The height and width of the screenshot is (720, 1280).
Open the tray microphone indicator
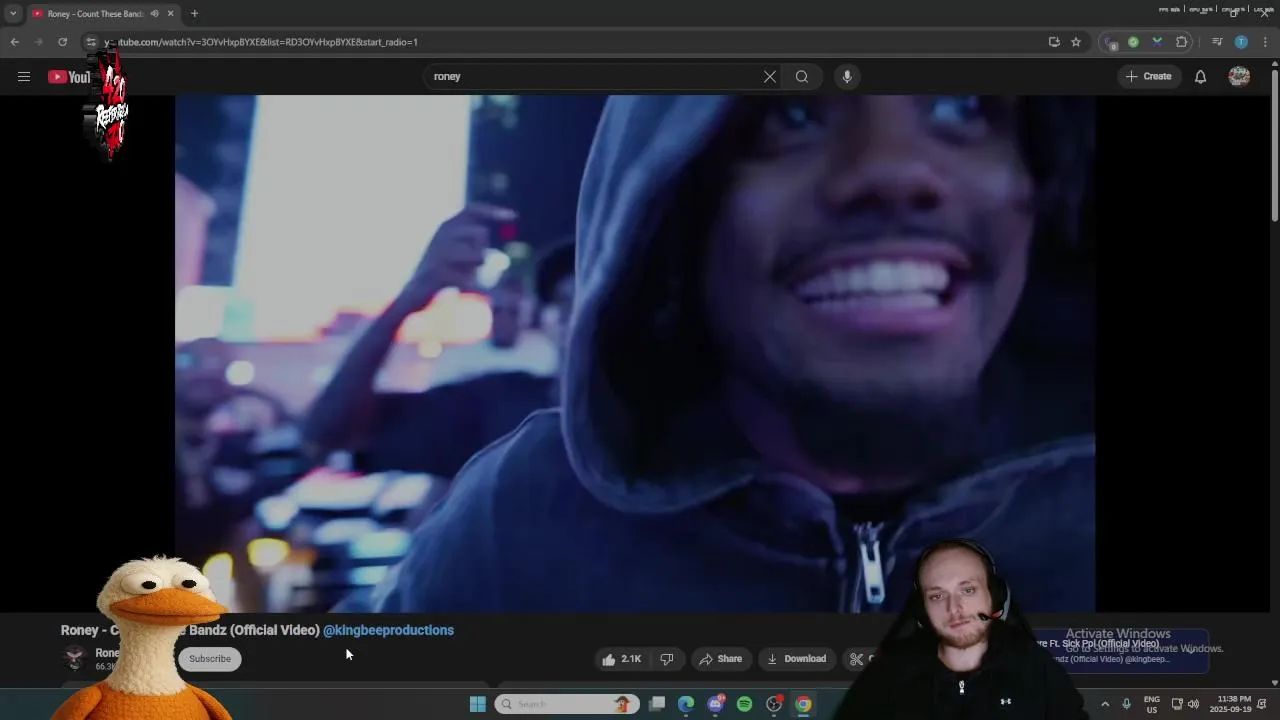[1127, 704]
